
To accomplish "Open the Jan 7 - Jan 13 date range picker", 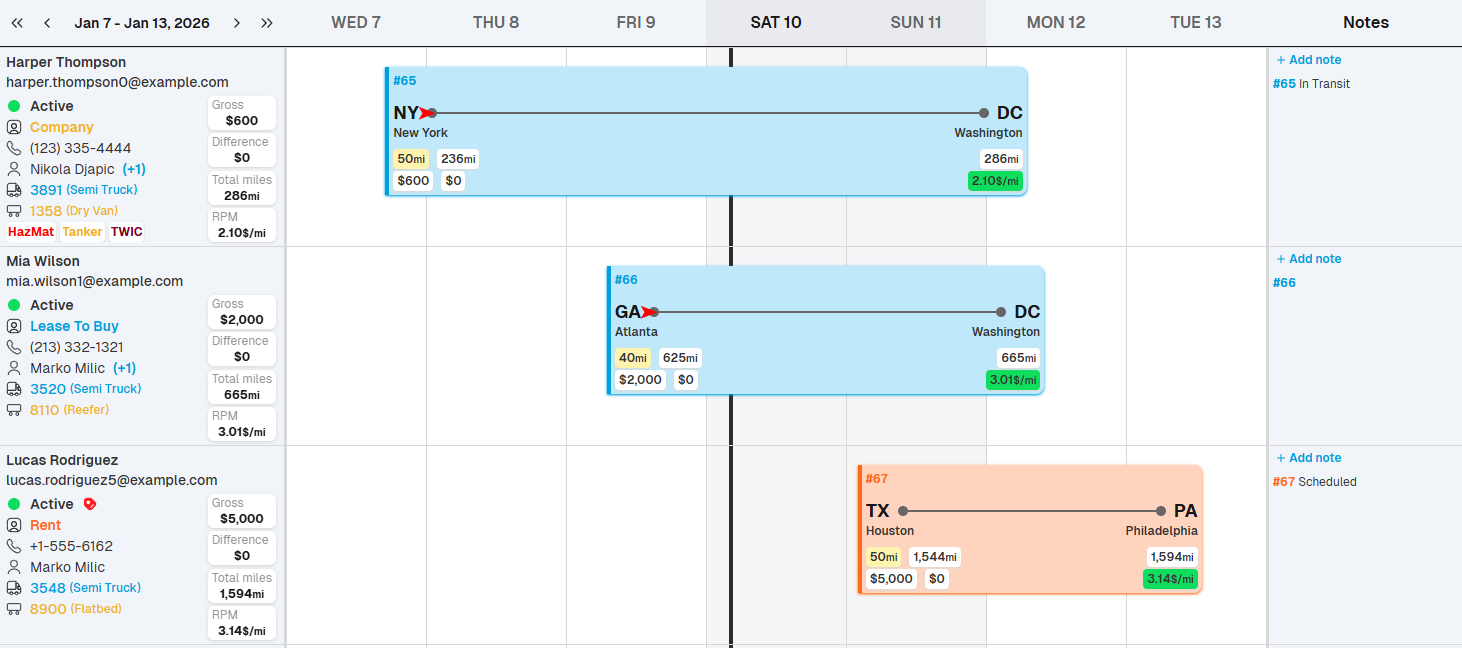I will [142, 21].
